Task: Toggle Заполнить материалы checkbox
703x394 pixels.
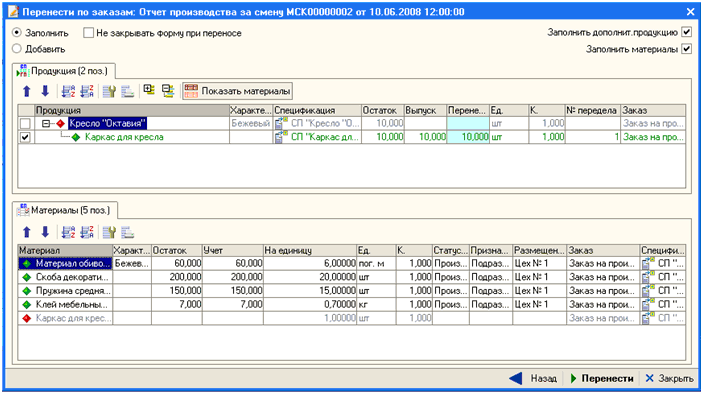Action: point(686,48)
